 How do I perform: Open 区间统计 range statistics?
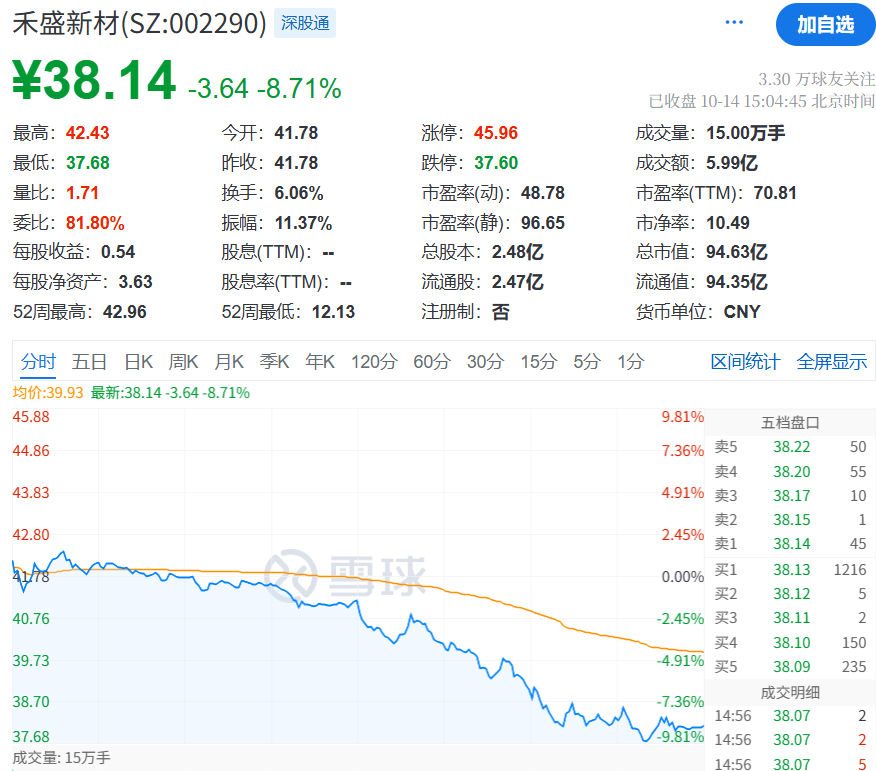click(x=745, y=362)
